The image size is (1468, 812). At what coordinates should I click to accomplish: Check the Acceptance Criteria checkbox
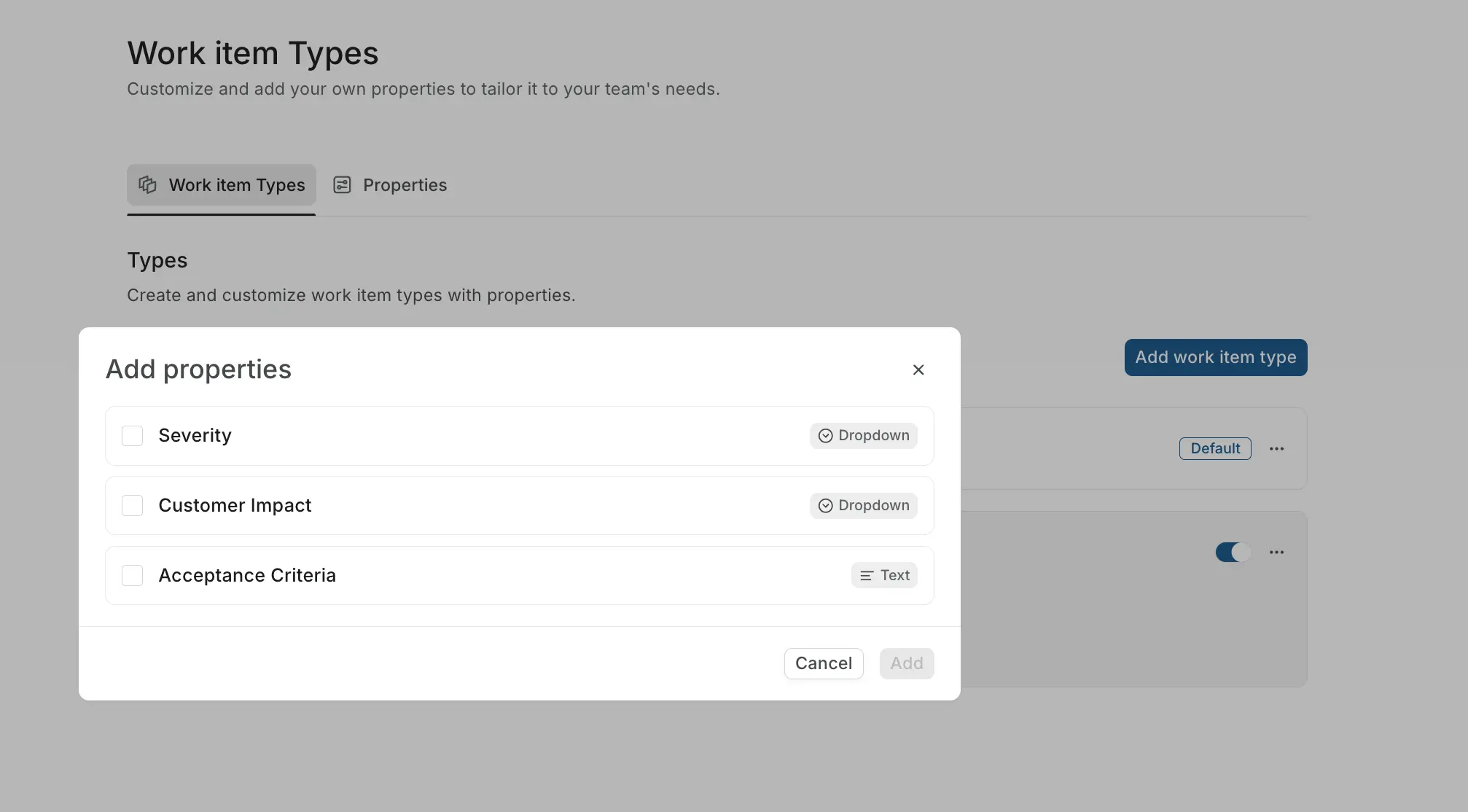pyautogui.click(x=132, y=575)
